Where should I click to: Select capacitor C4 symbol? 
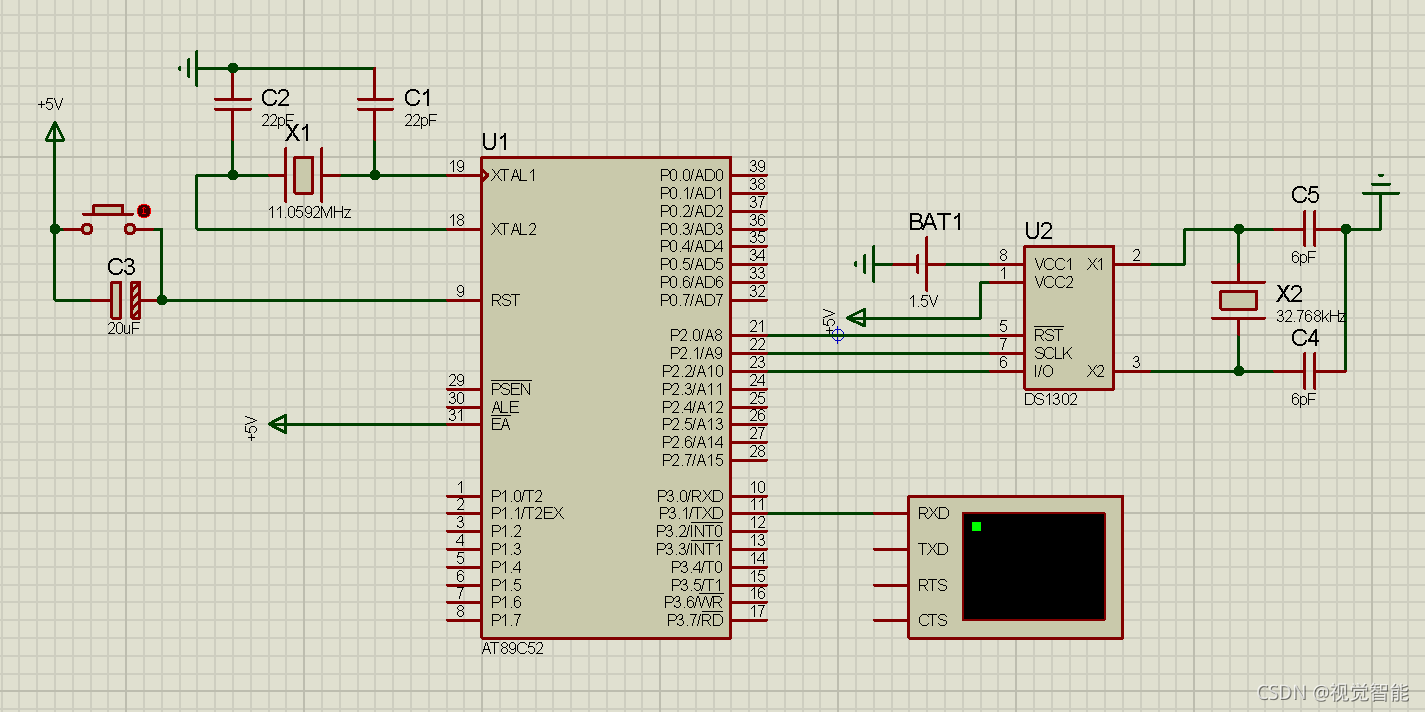pos(1308,371)
